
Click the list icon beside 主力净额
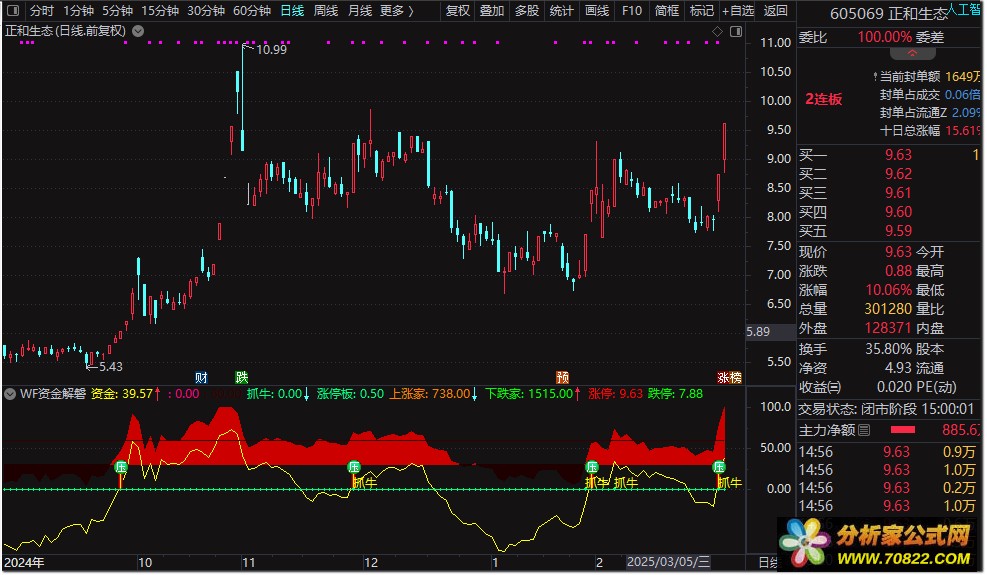coord(864,430)
